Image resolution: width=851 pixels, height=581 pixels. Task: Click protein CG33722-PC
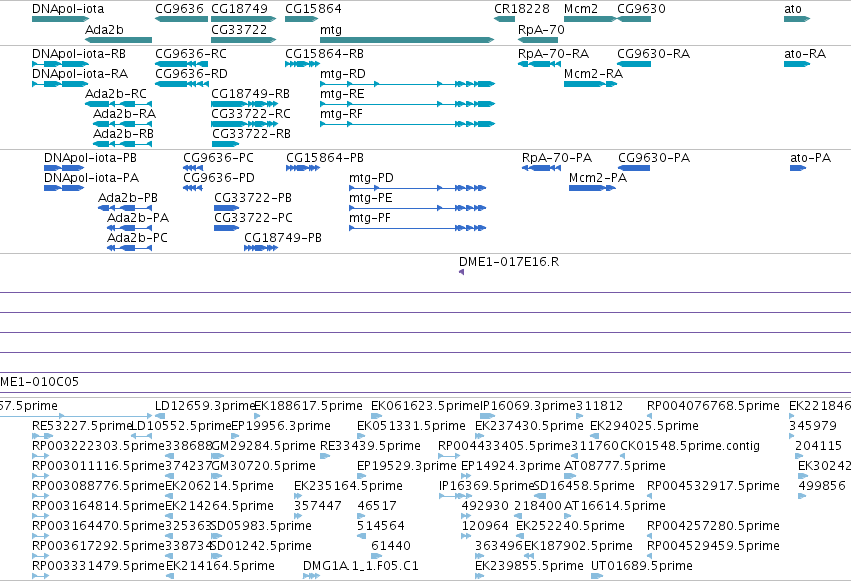point(226,228)
